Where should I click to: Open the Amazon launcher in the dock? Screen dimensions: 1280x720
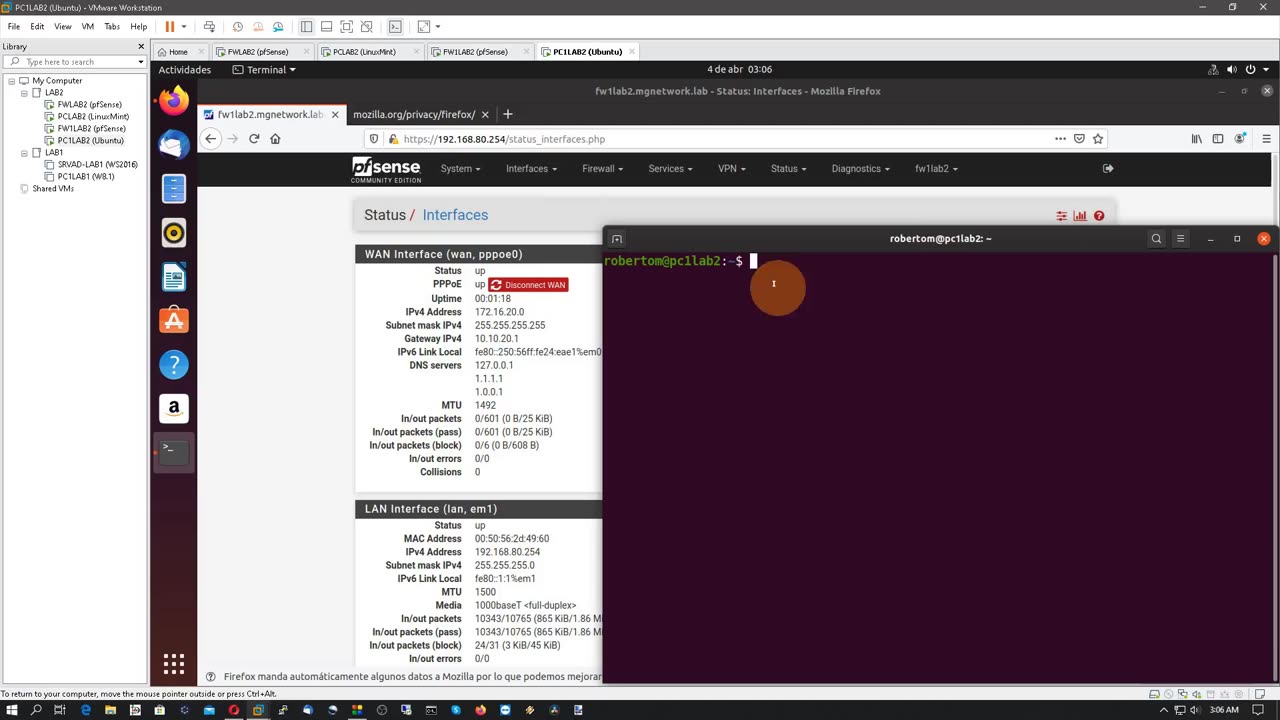[x=174, y=408]
